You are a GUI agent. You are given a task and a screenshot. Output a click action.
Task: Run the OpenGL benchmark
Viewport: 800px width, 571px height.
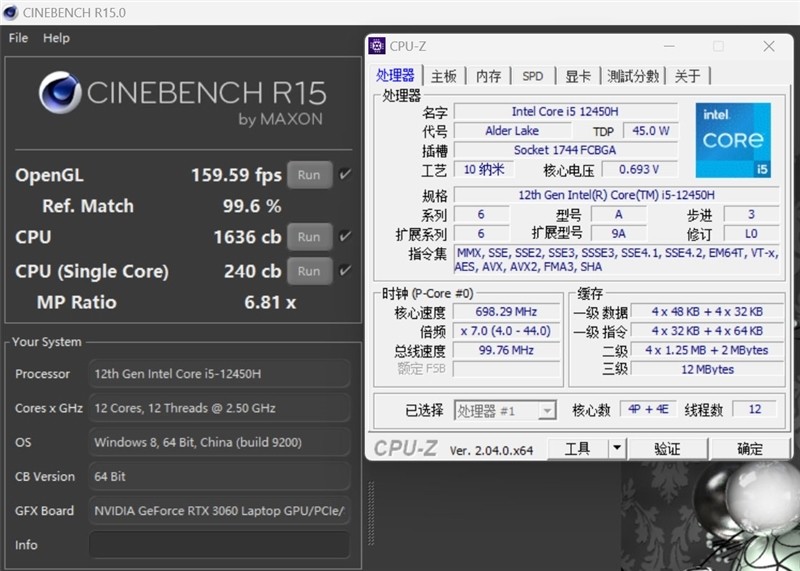pyautogui.click(x=309, y=175)
